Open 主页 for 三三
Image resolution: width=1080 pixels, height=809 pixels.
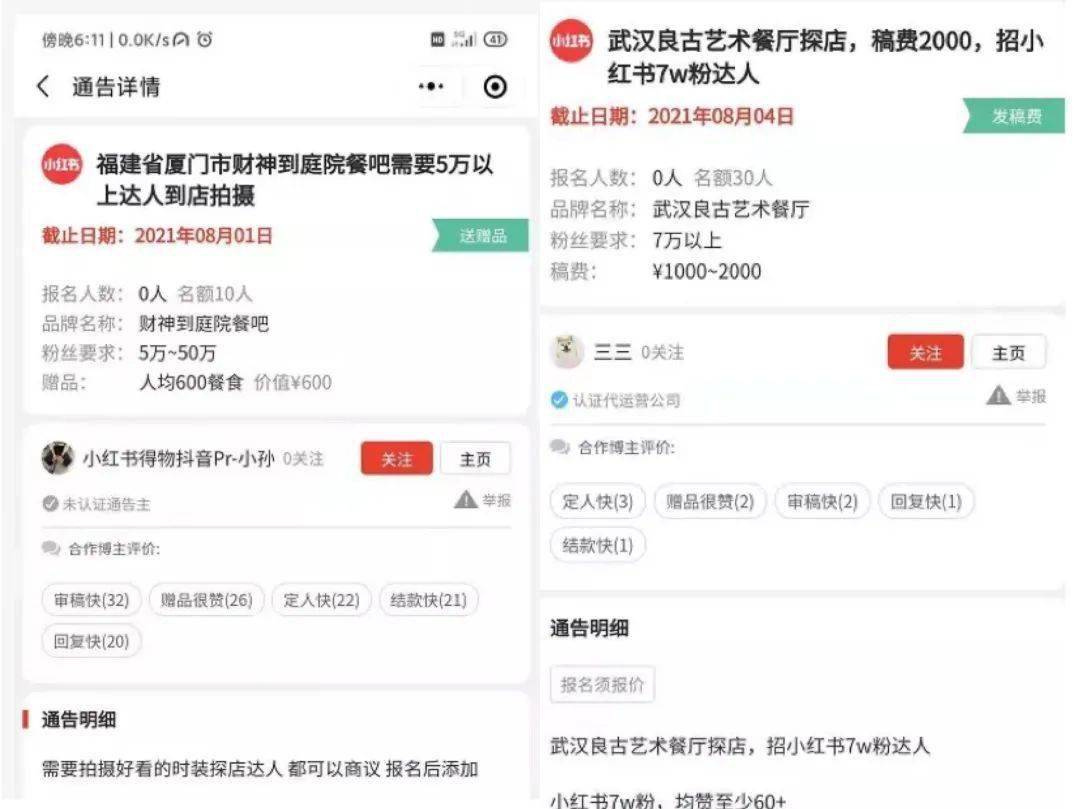pos(1008,353)
